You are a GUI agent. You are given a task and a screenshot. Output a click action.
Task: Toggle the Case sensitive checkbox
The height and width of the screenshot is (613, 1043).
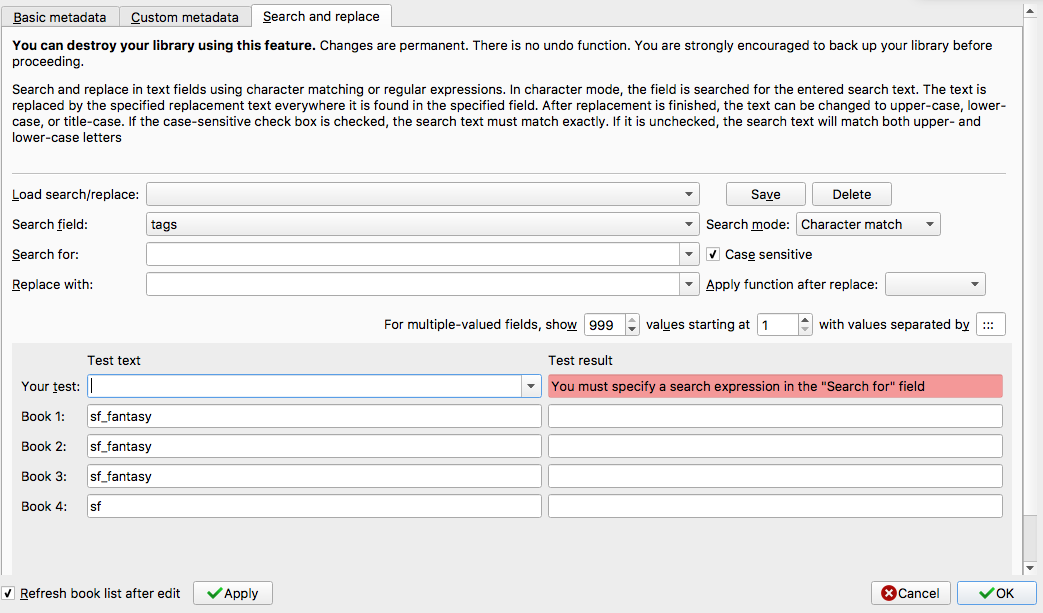click(713, 254)
